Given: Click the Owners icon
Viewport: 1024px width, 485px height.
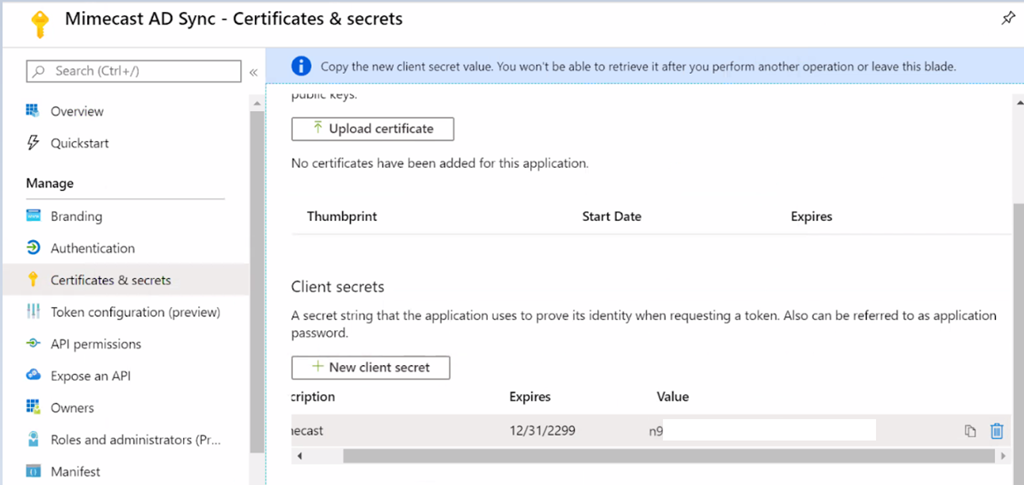Looking at the screenshot, I should 33,407.
